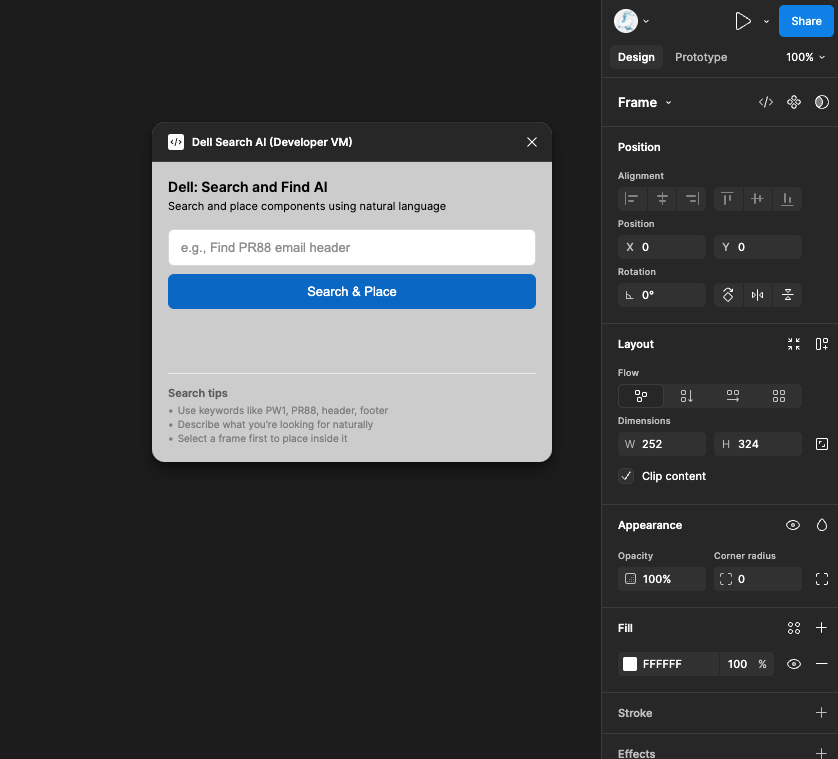Click the 'Search tips' heading
Screen dimensions: 838x759
point(198,393)
